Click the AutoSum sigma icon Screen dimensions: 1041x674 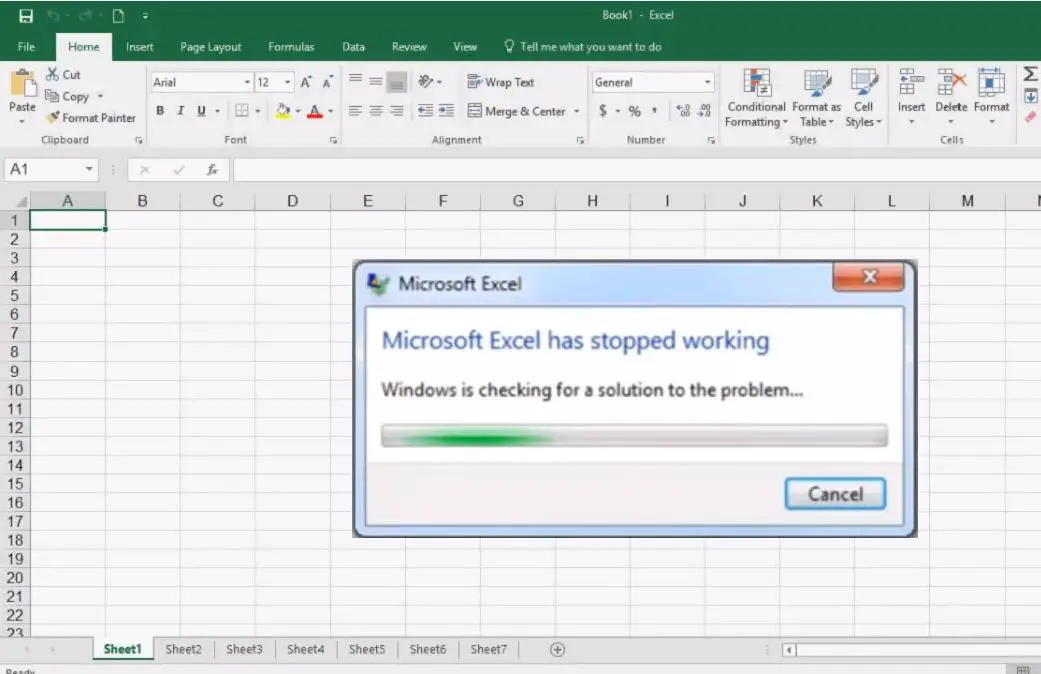1030,74
